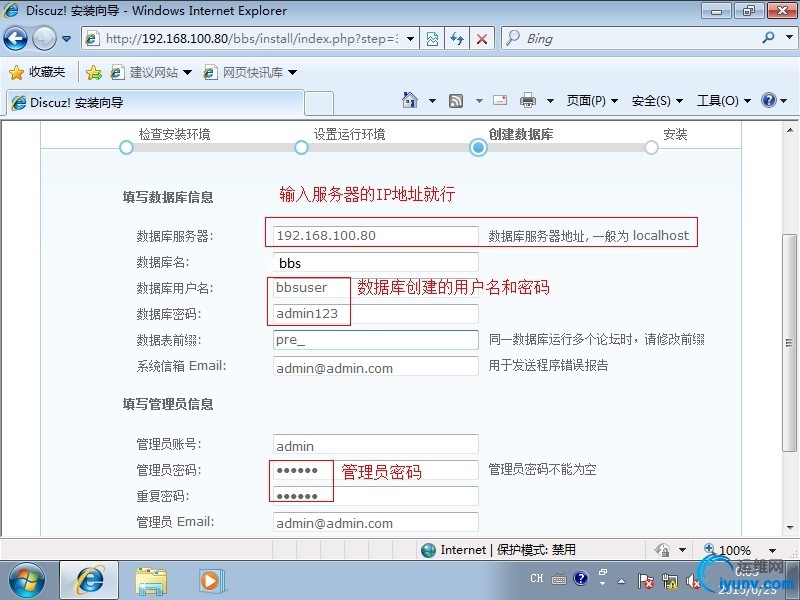800x600 pixels.
Task: Click the 数据表前缀 field with pre_
Action: (376, 340)
